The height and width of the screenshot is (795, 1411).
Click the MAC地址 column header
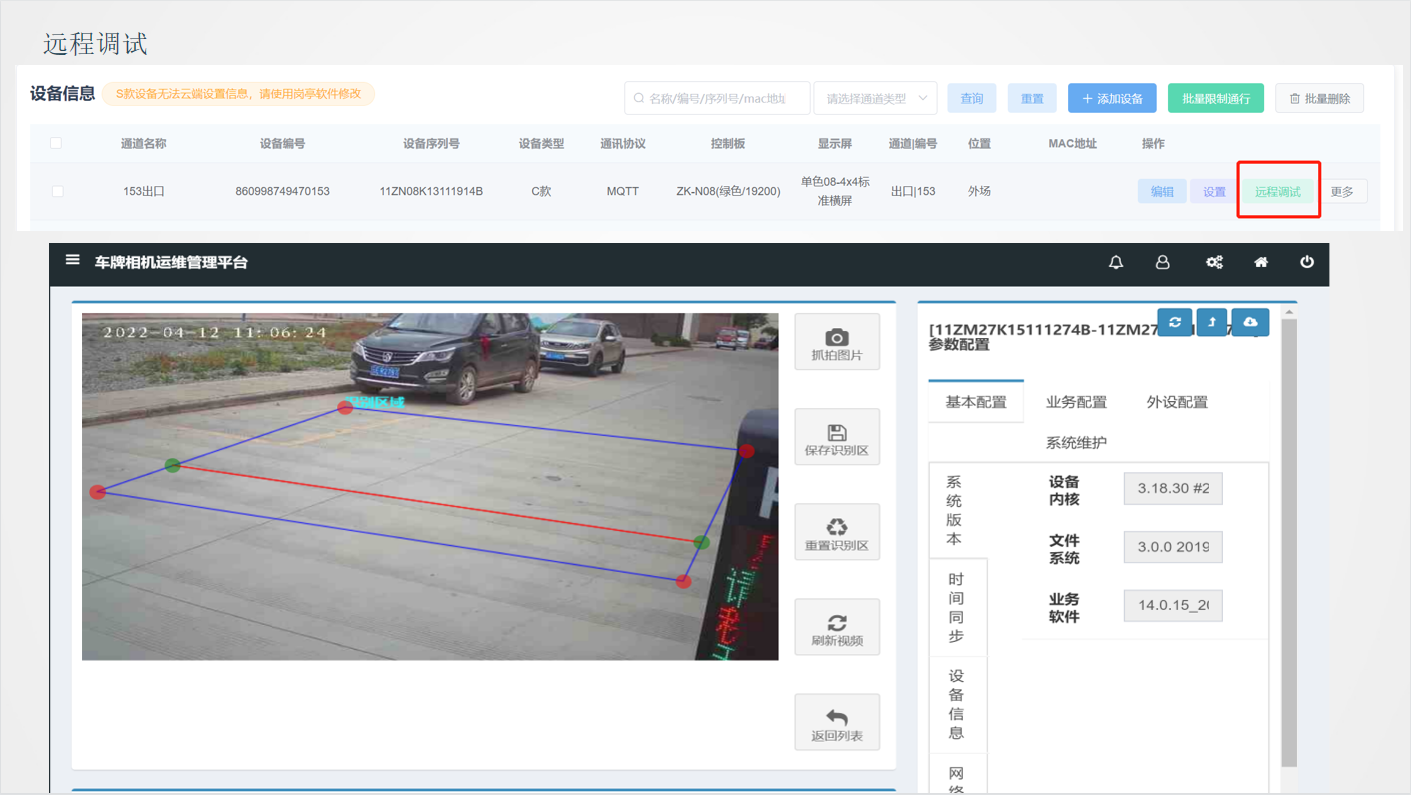(x=1072, y=143)
